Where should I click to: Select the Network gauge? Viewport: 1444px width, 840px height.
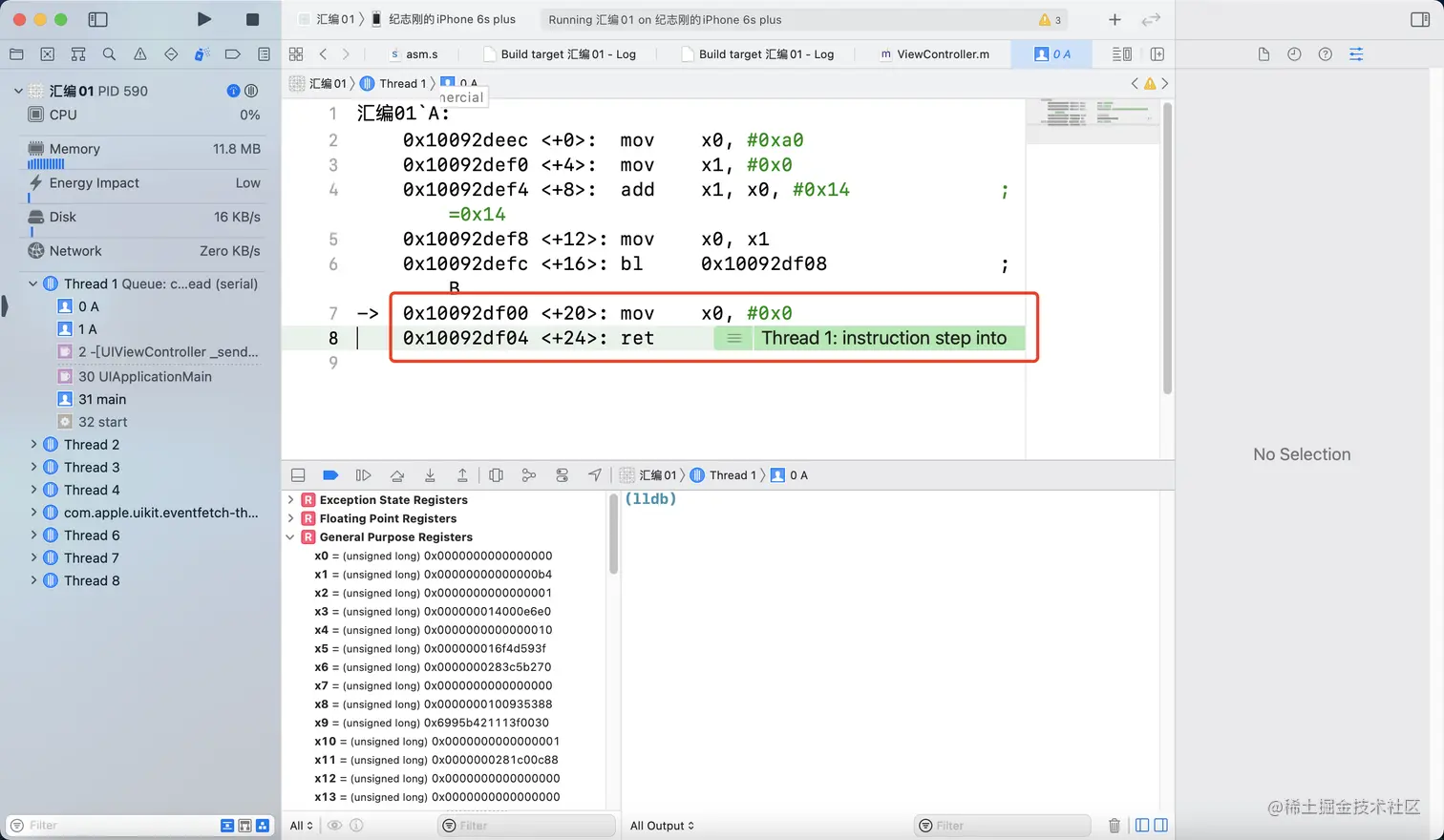(x=143, y=251)
